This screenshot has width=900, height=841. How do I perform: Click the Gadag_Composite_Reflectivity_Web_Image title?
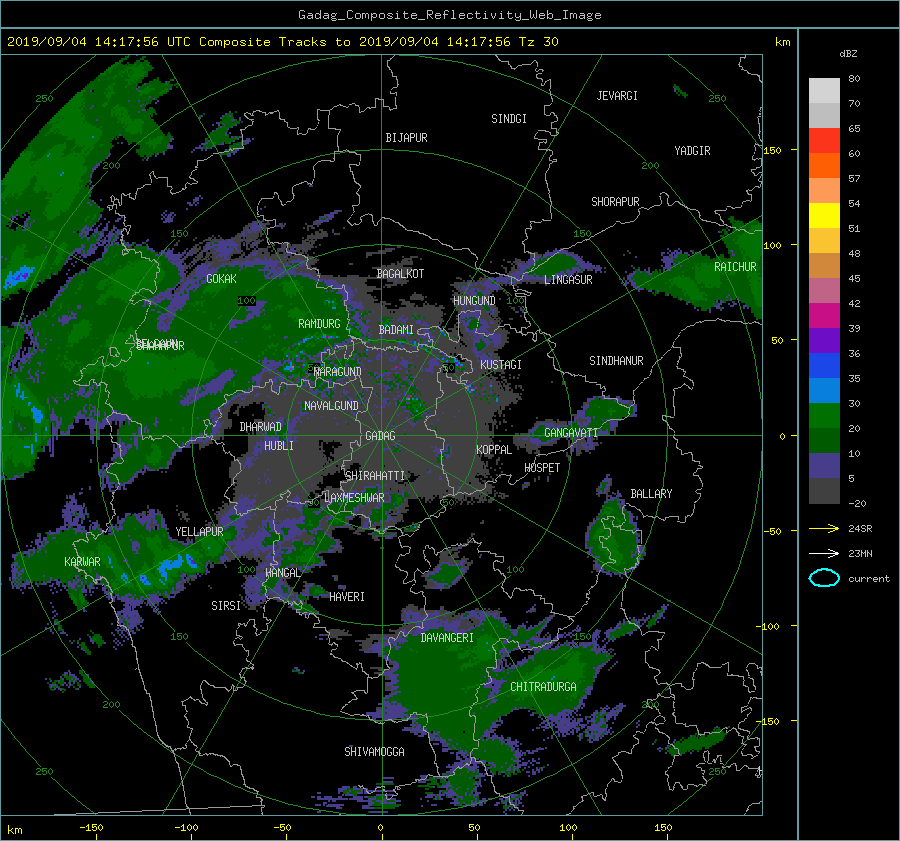pyautogui.click(x=449, y=15)
